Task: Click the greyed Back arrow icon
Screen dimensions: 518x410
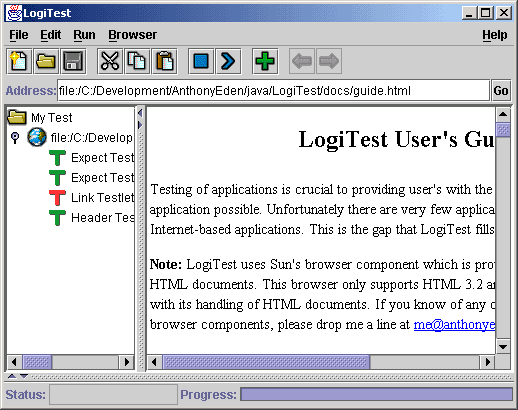Action: tap(302, 61)
